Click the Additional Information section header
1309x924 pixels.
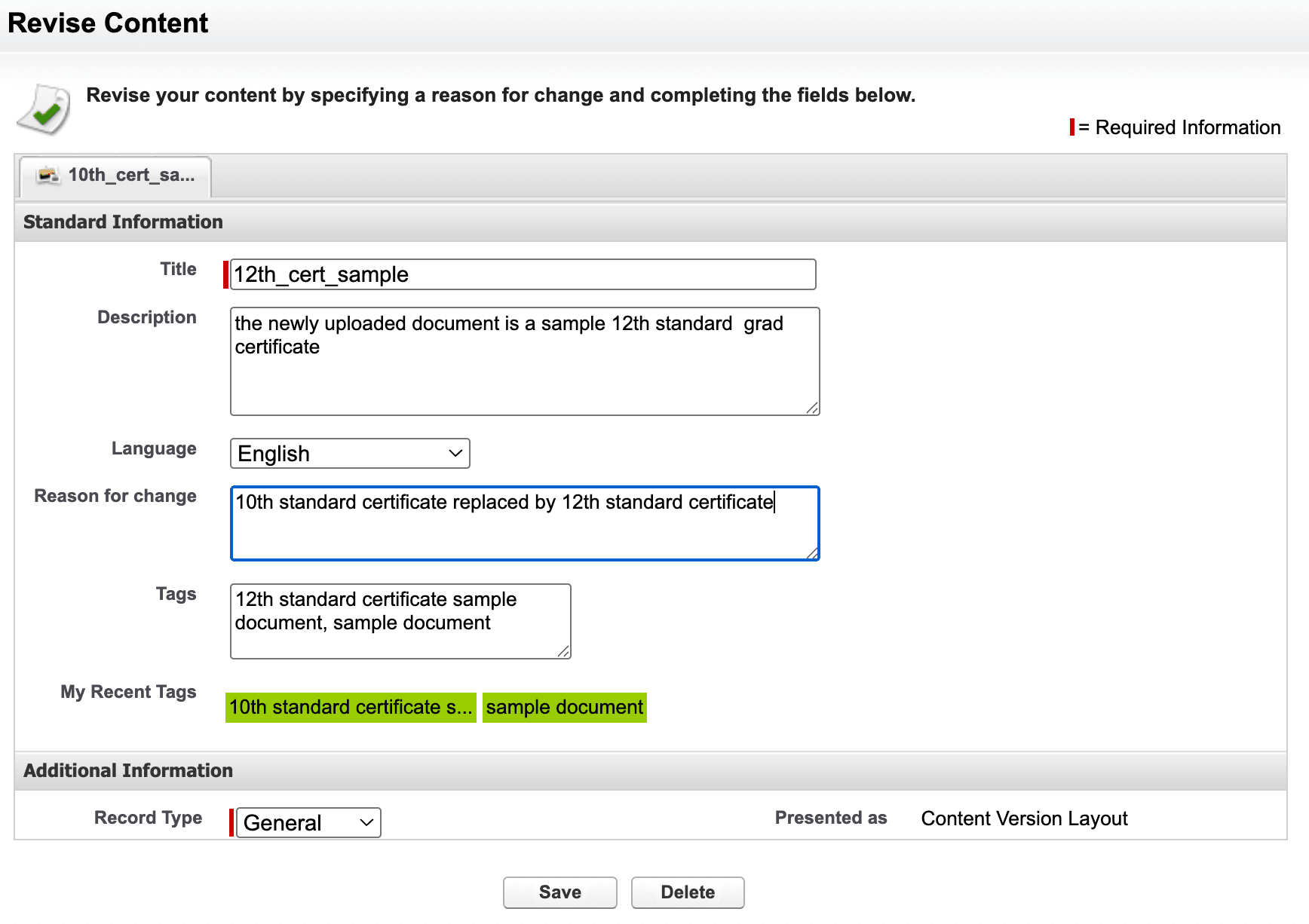[127, 769]
